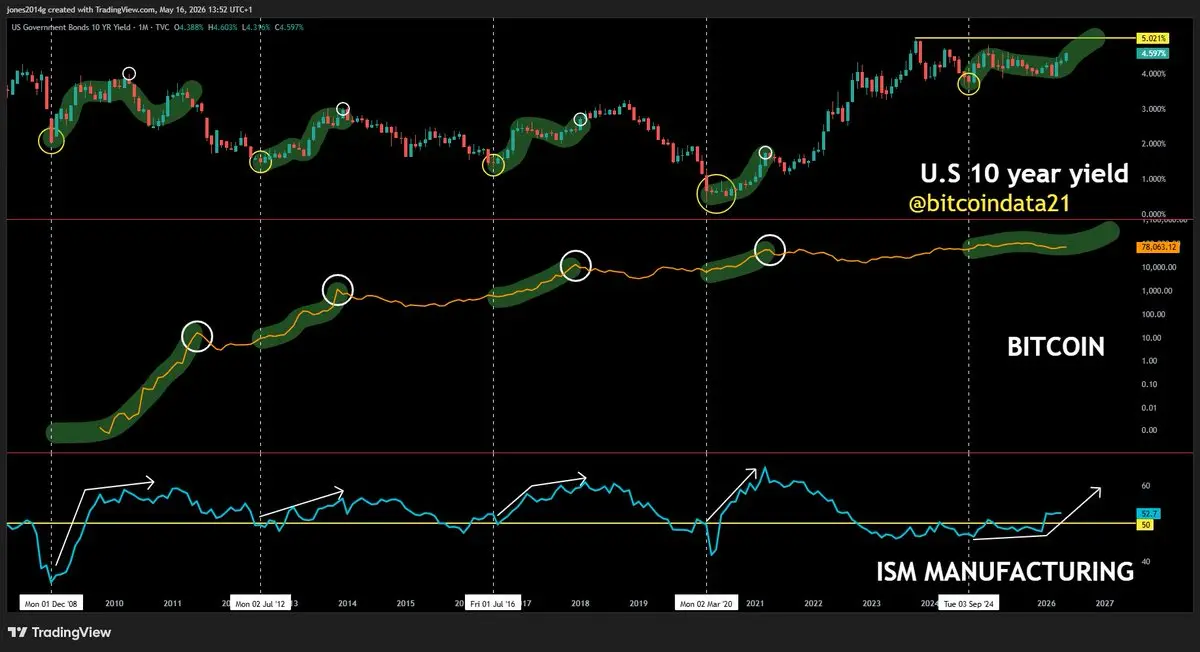Click the open value O4.388% in legend

(x=189, y=27)
